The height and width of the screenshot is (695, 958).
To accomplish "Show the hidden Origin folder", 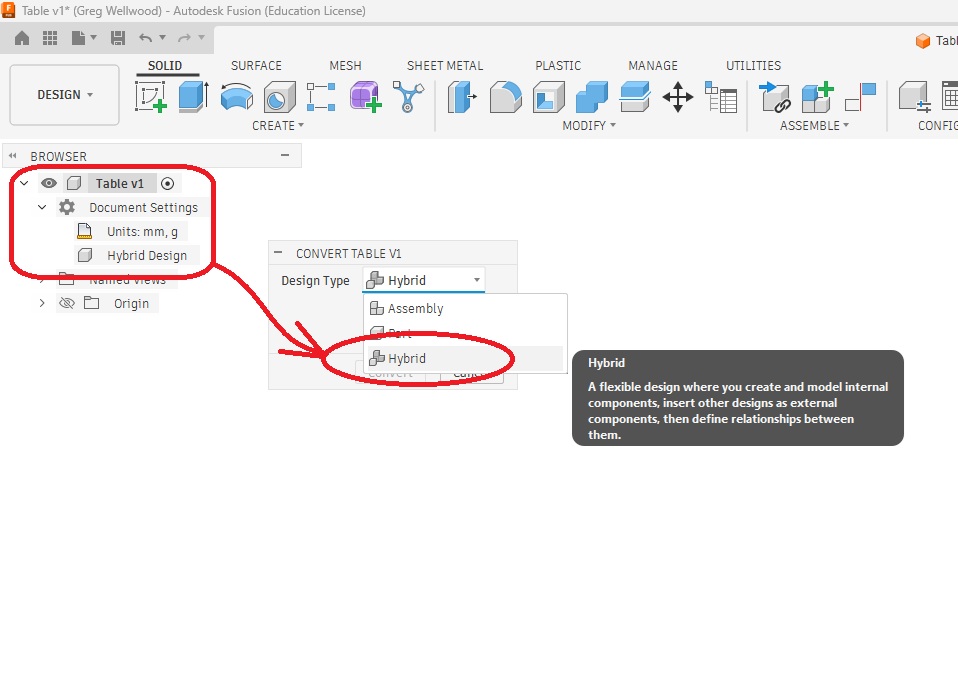I will [x=67, y=303].
